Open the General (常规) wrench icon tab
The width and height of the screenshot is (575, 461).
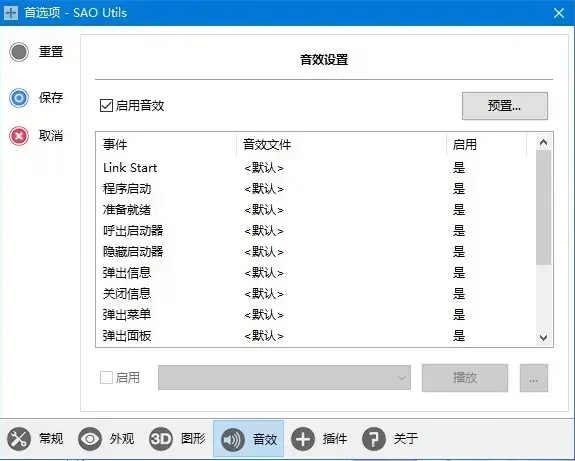19,439
